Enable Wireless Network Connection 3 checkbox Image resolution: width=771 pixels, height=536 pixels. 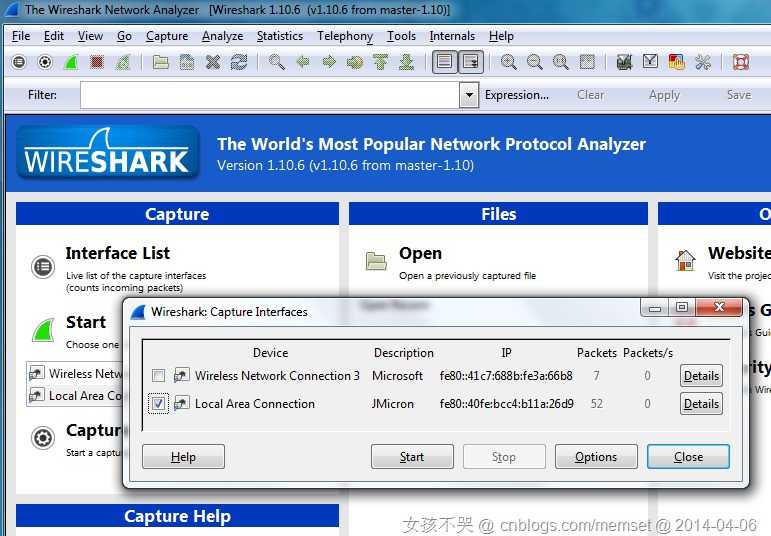tap(158, 376)
